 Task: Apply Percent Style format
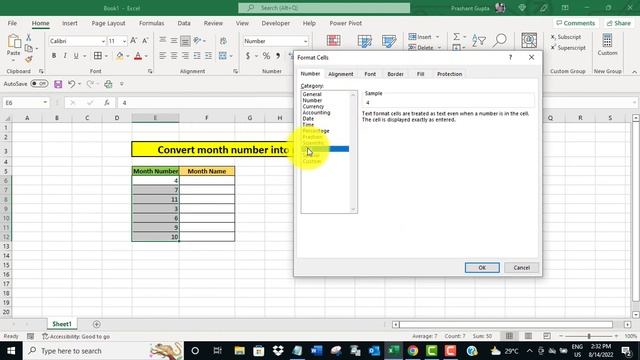(x=266, y=56)
